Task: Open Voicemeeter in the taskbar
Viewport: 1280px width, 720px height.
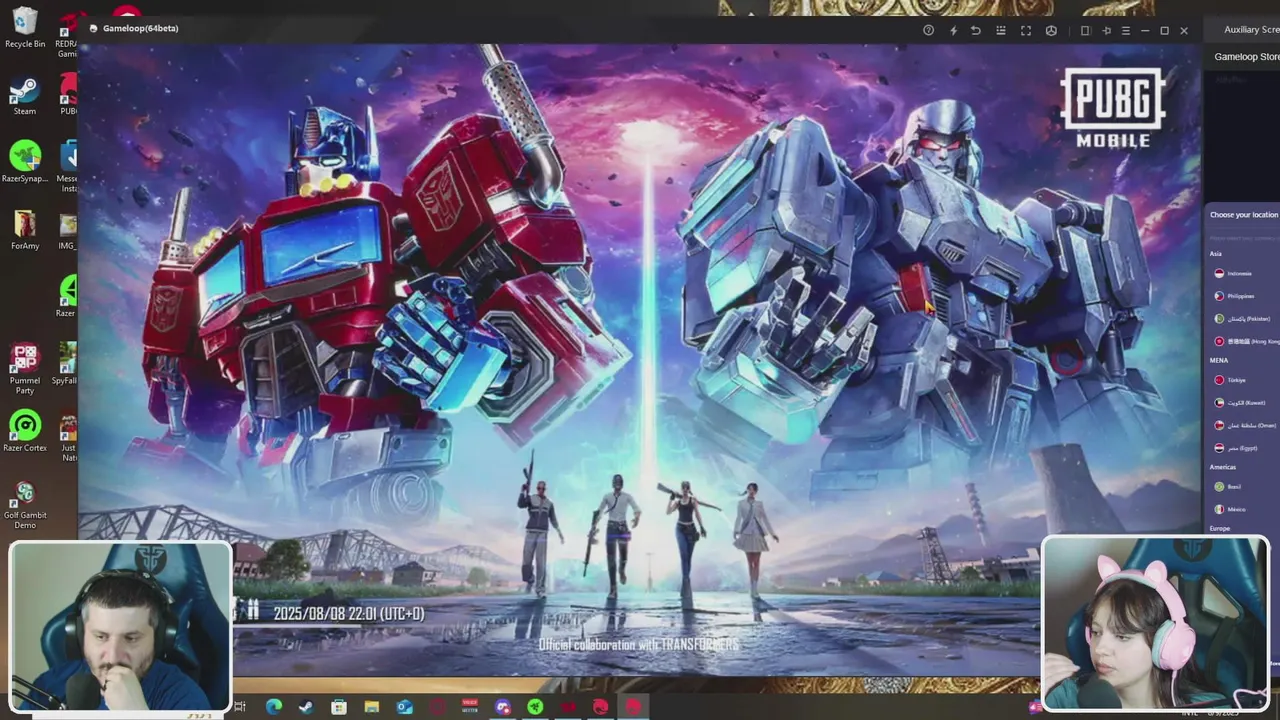Action: point(470,707)
